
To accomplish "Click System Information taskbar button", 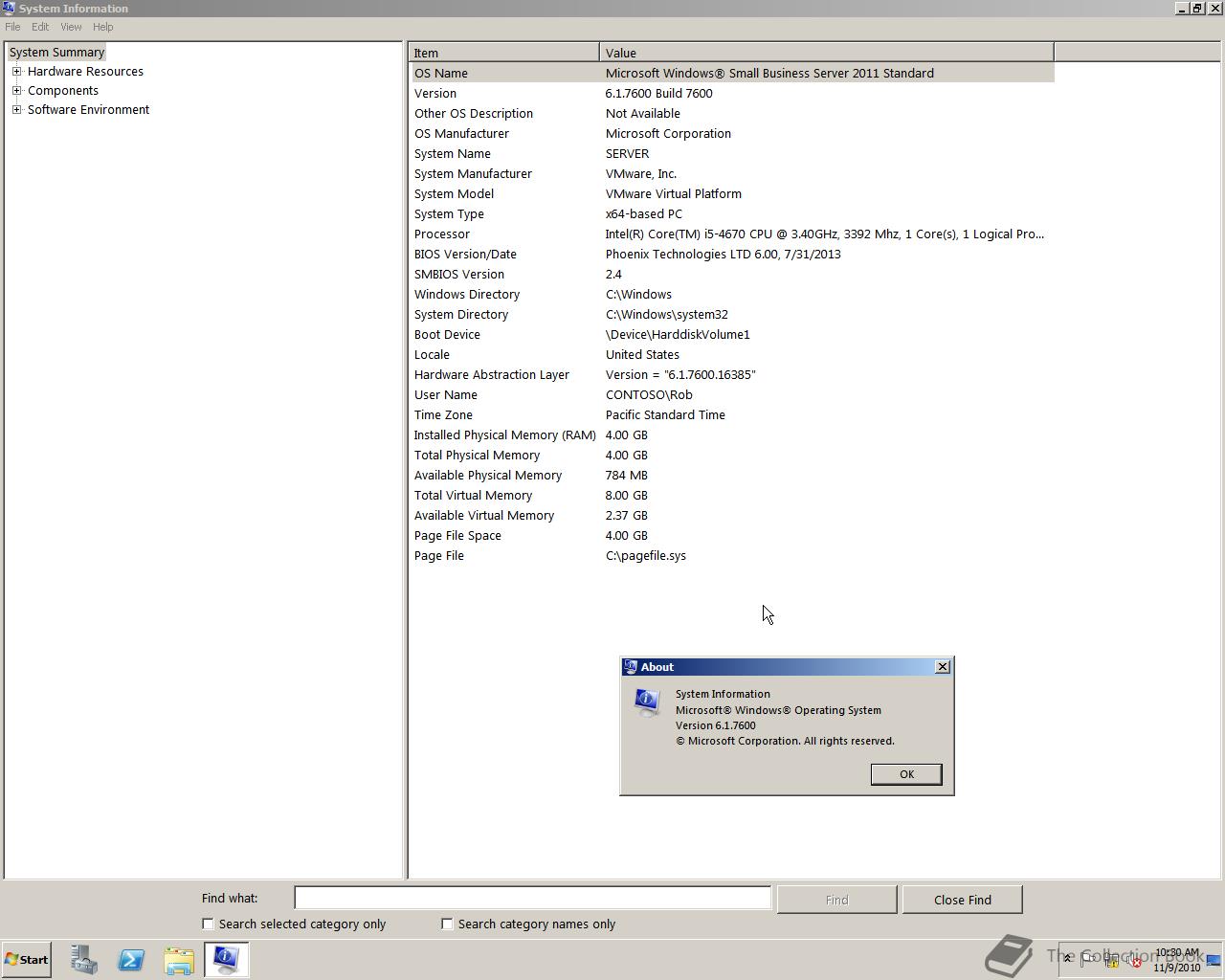I will coord(226,960).
